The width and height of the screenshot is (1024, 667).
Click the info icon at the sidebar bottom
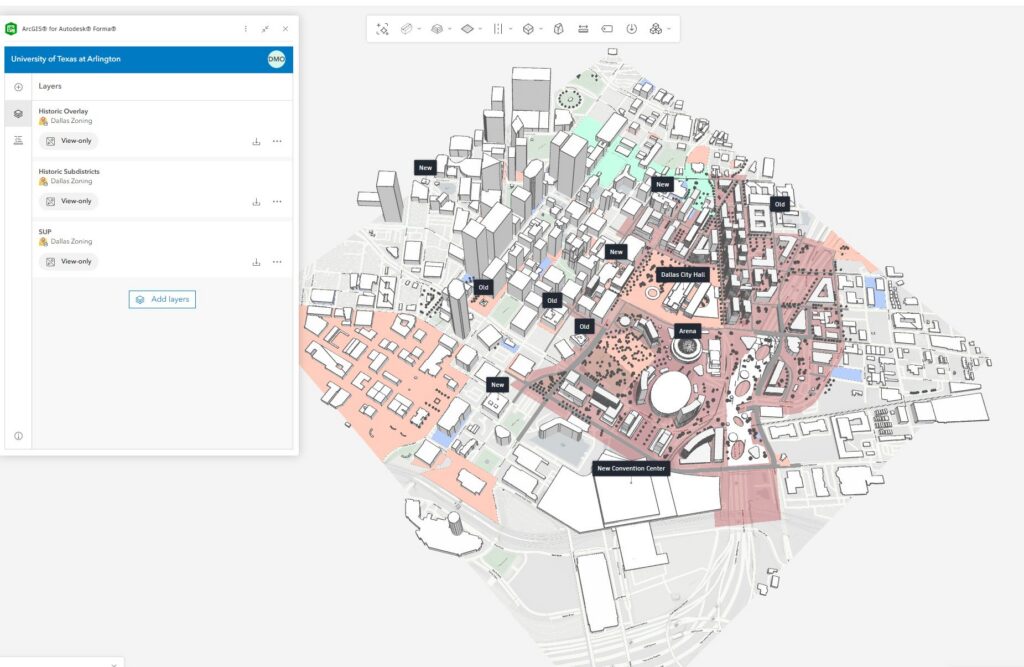pos(18,436)
